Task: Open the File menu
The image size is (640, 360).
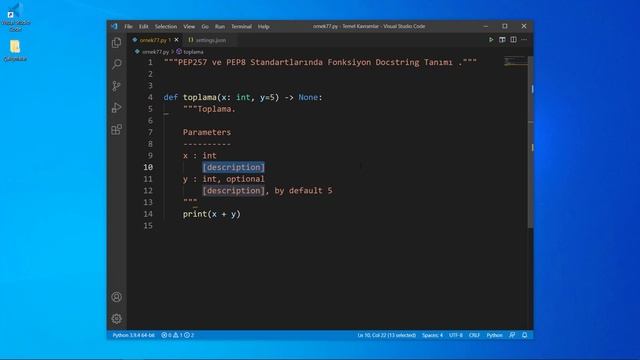Action: tap(128, 26)
